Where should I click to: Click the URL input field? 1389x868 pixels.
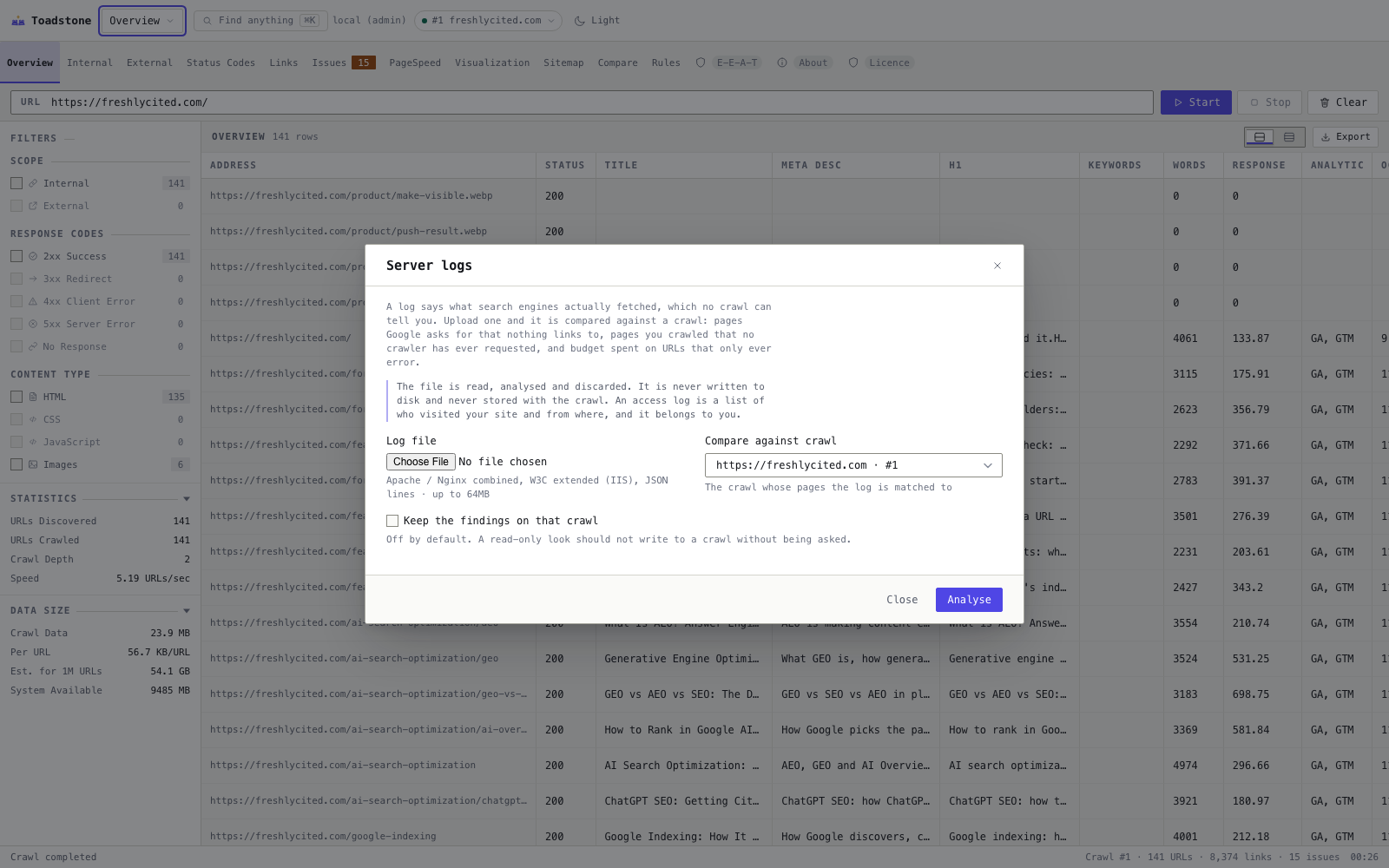pyautogui.click(x=582, y=102)
